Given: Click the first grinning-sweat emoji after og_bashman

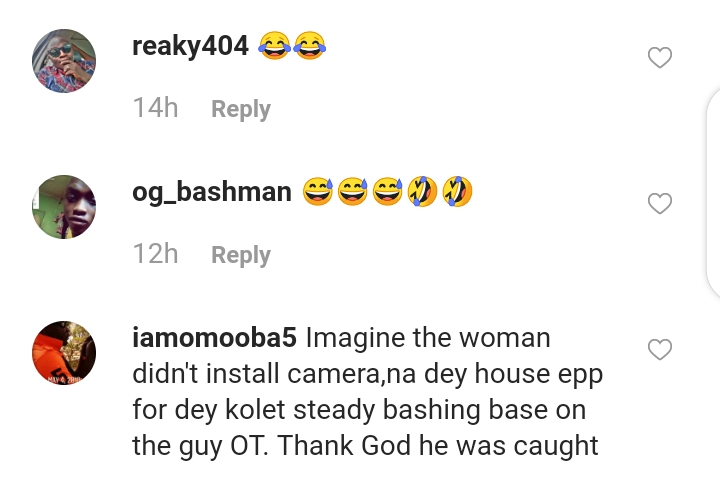Looking at the screenshot, I should click(318, 191).
